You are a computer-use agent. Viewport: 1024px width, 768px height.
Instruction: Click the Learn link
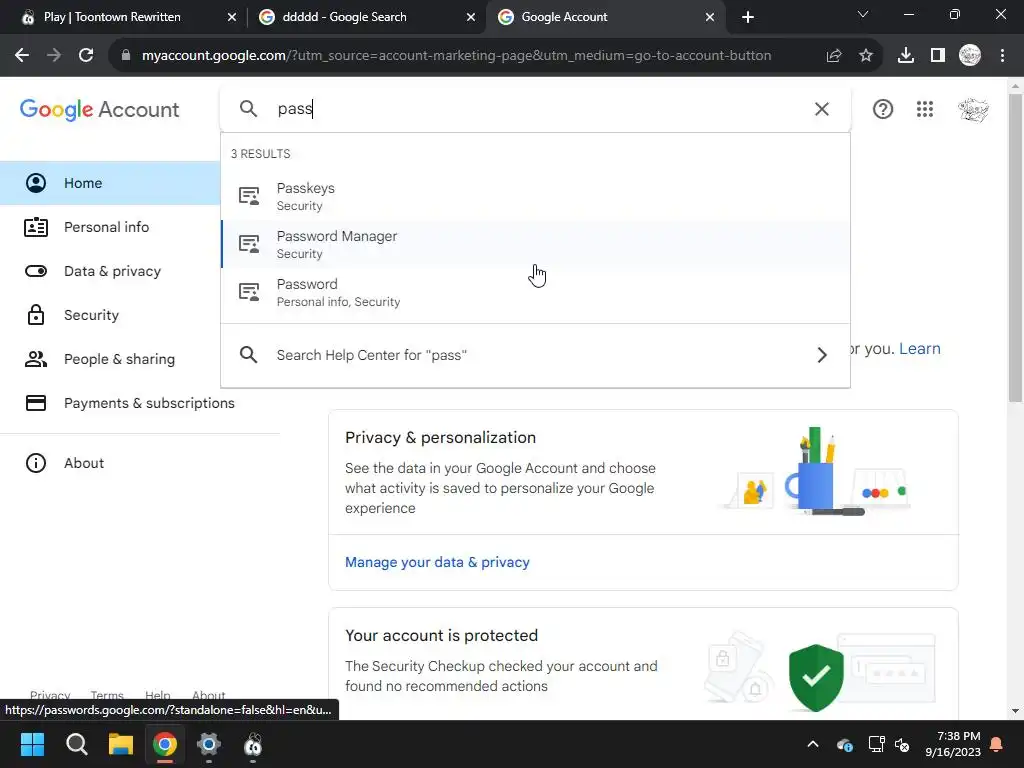coord(920,349)
